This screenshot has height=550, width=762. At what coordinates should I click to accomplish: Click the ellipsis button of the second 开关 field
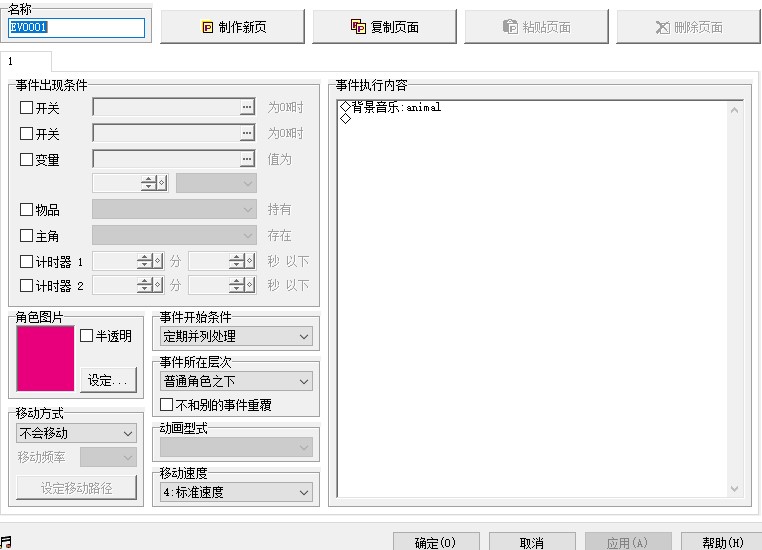tap(247, 133)
